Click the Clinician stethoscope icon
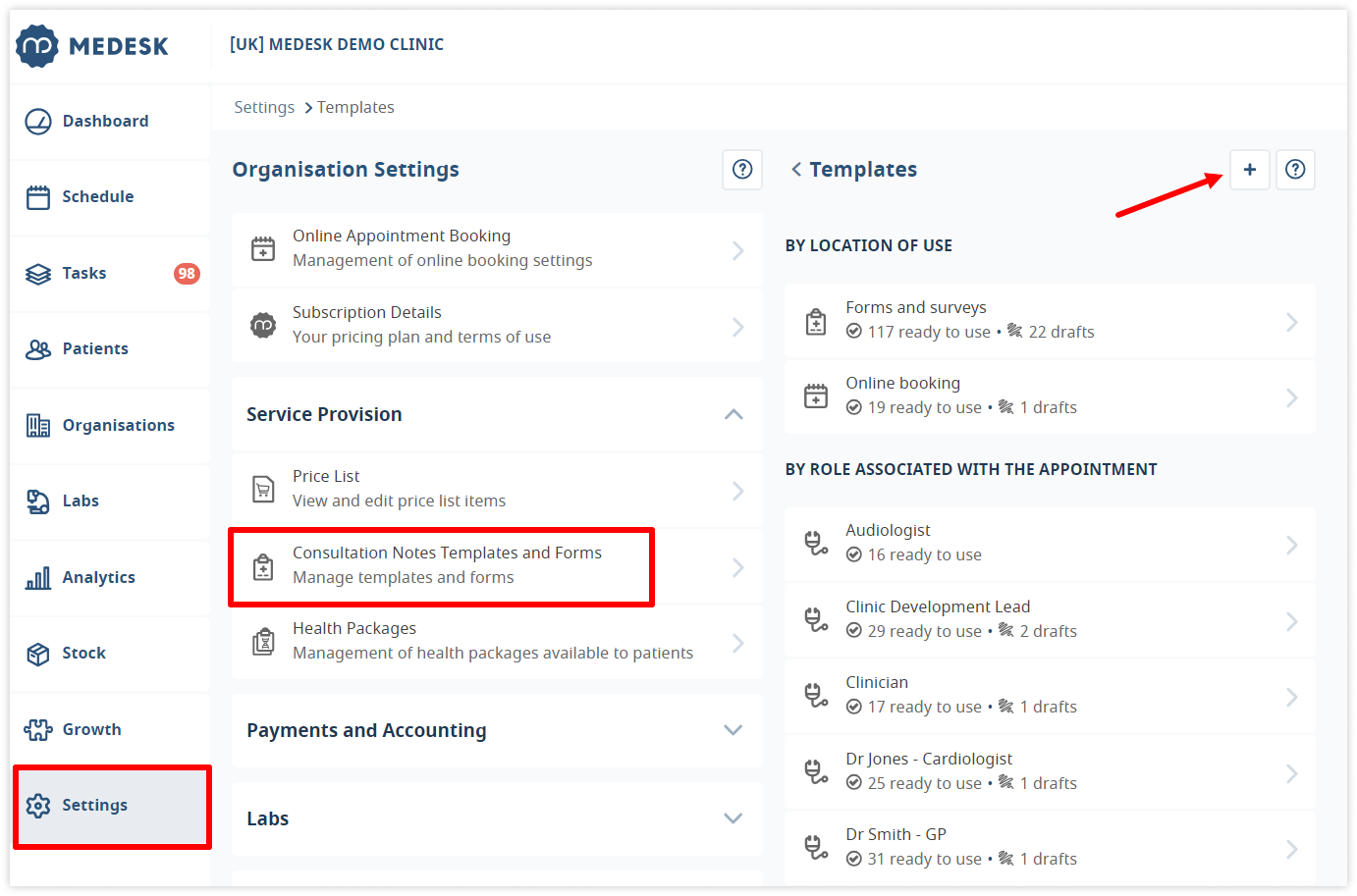The width and height of the screenshot is (1357, 896). 816,696
